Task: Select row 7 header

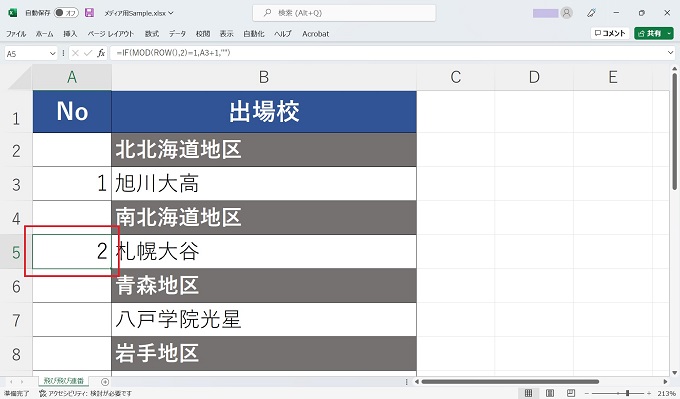Action: pos(16,320)
